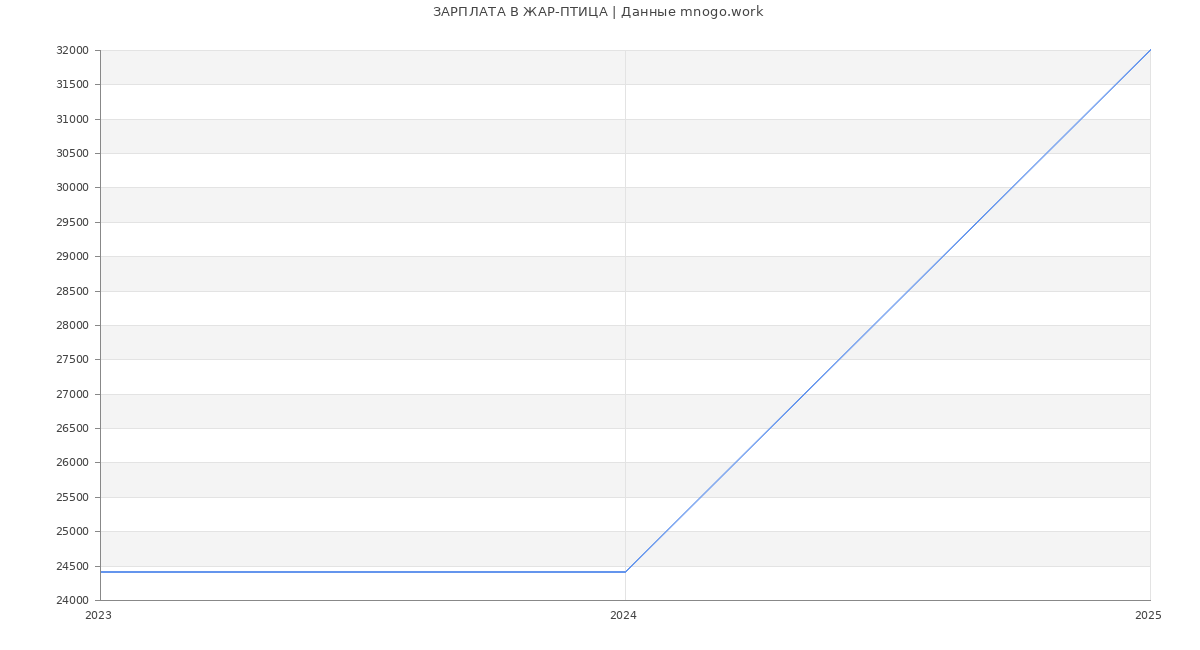The image size is (1200, 650).
Task: Select the 2024 x-axis label
Action: tap(623, 616)
